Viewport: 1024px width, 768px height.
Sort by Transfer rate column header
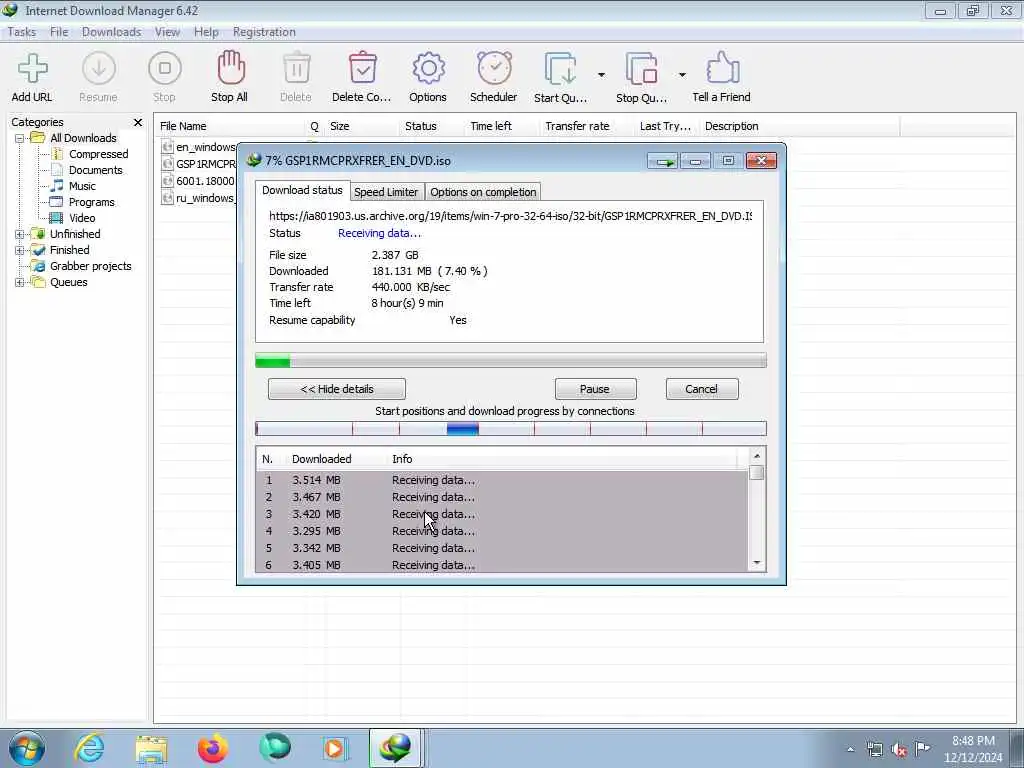pyautogui.click(x=586, y=126)
